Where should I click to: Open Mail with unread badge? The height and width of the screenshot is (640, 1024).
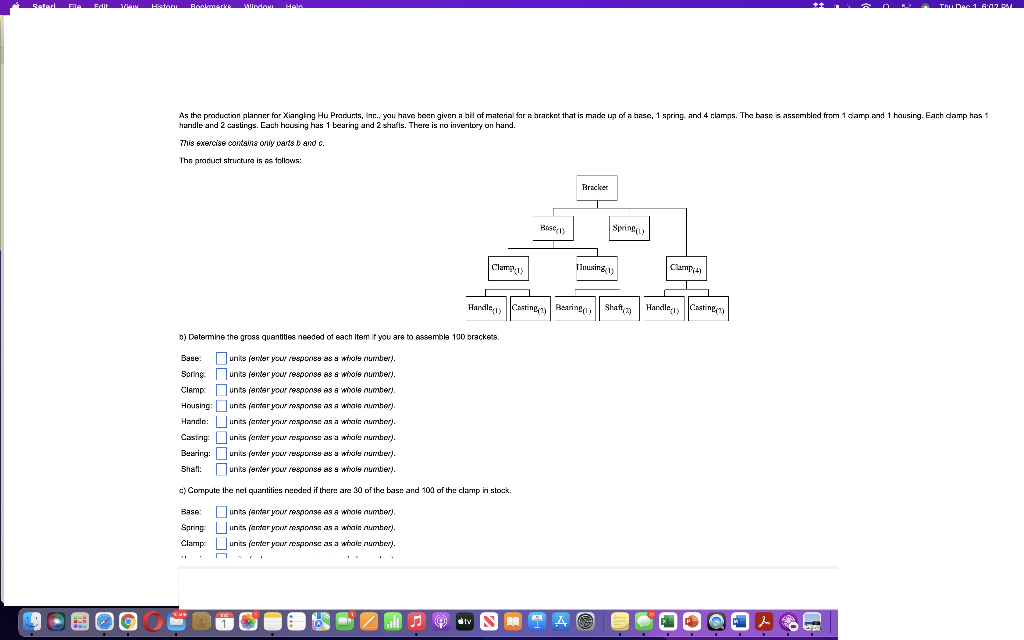[176, 622]
